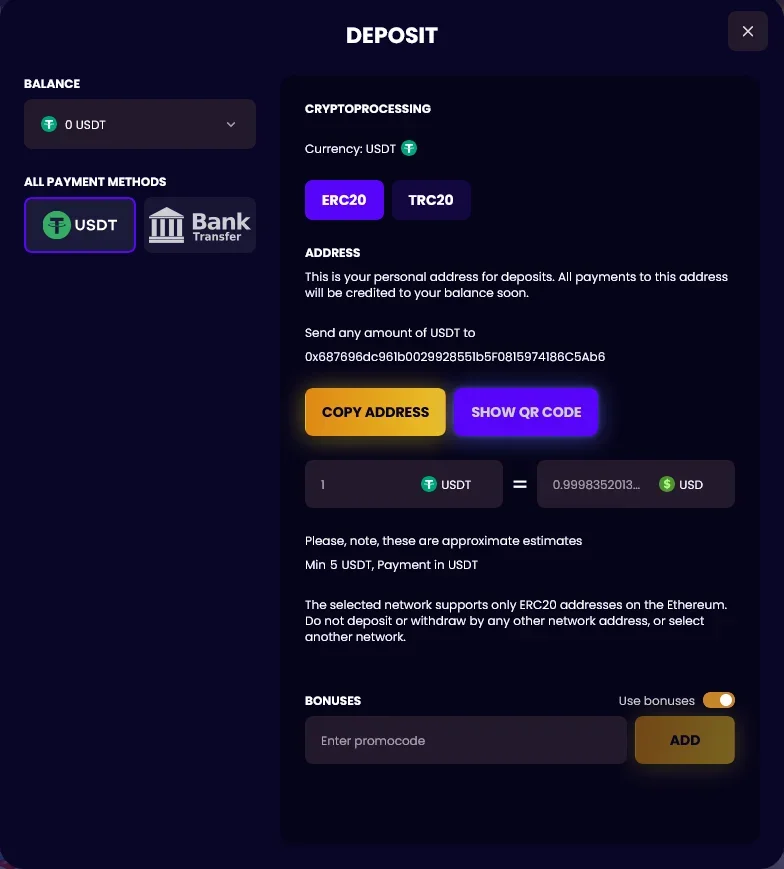This screenshot has width=784, height=869.
Task: Close the deposit dialog with X
Action: click(748, 32)
